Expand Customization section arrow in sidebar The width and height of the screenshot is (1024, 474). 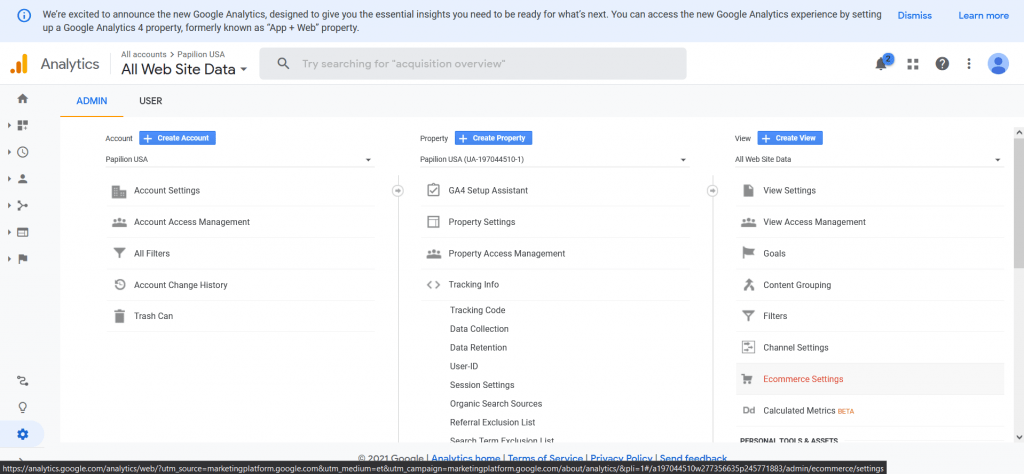(10, 125)
